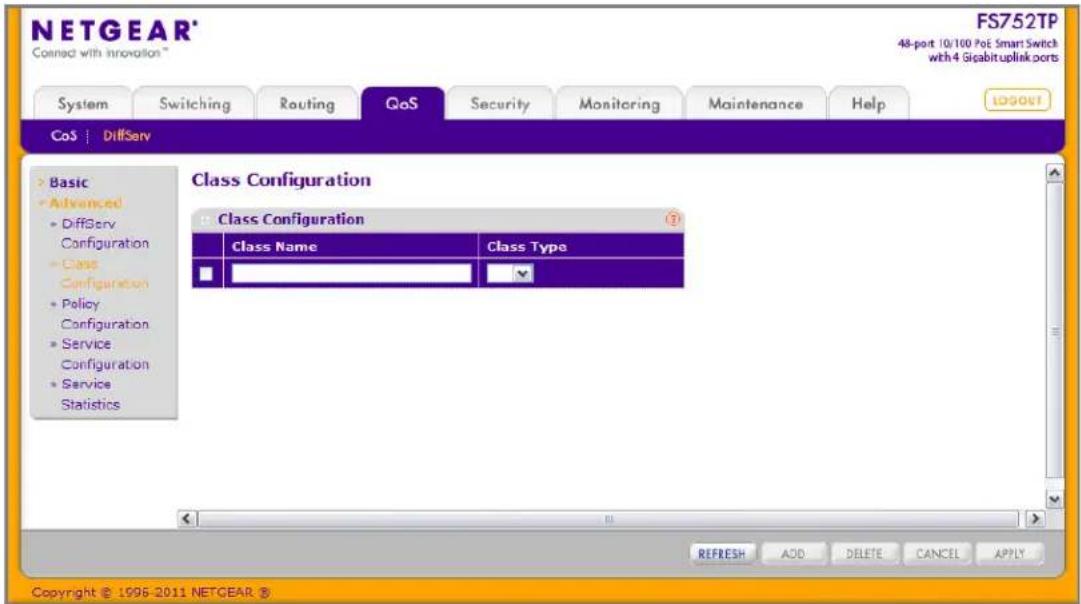Click the APPLY button
This screenshot has width=1081, height=604.
[x=1009, y=554]
